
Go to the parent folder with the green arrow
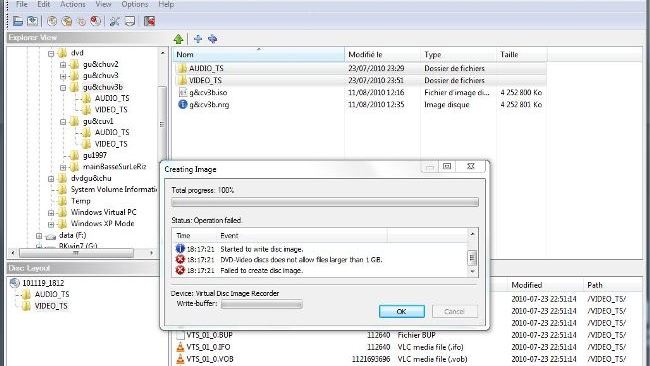[179, 39]
